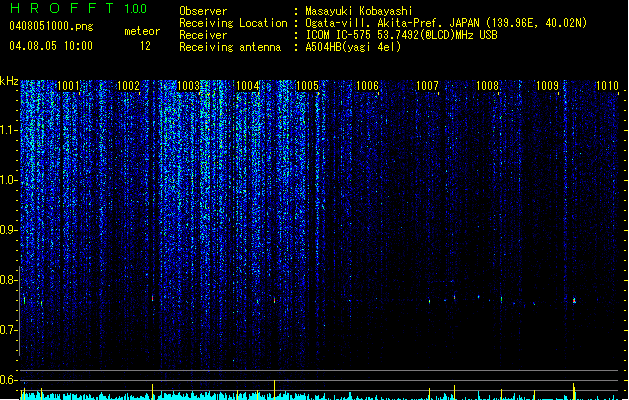Click the 1005 time axis marker
This screenshot has width=629, height=400.
(307, 86)
